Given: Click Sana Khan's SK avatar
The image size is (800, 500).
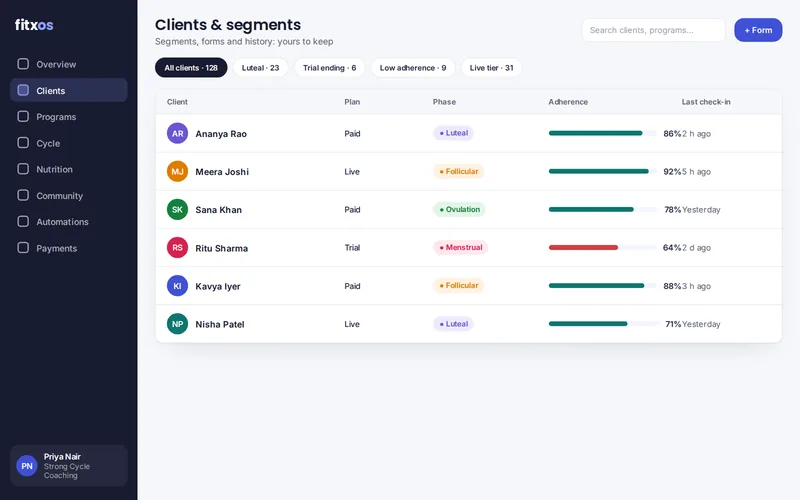Looking at the screenshot, I should 177,210.
